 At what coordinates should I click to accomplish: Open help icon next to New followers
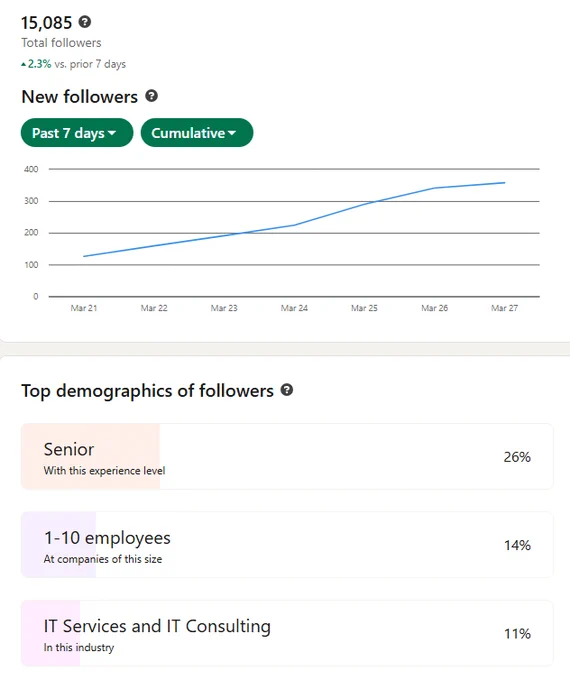tap(151, 96)
